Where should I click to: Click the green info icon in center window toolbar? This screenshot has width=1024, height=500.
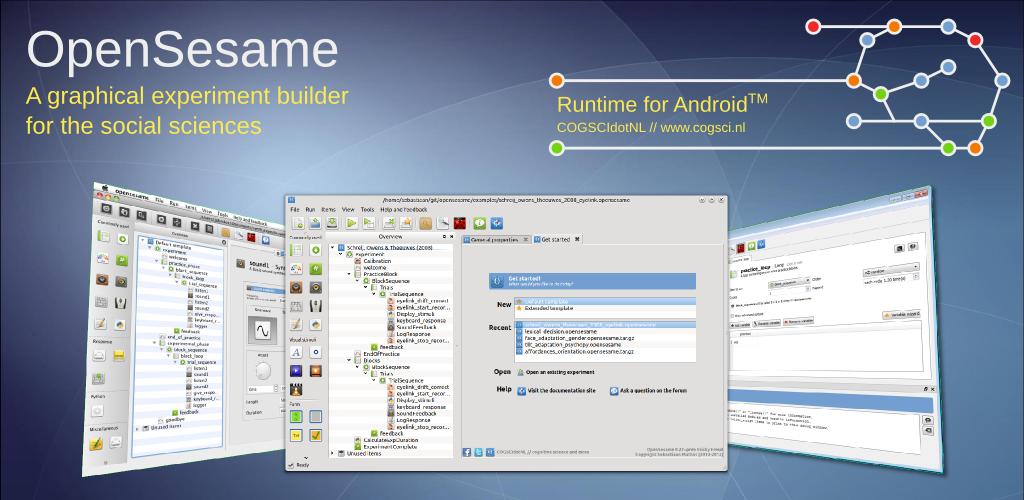click(479, 223)
